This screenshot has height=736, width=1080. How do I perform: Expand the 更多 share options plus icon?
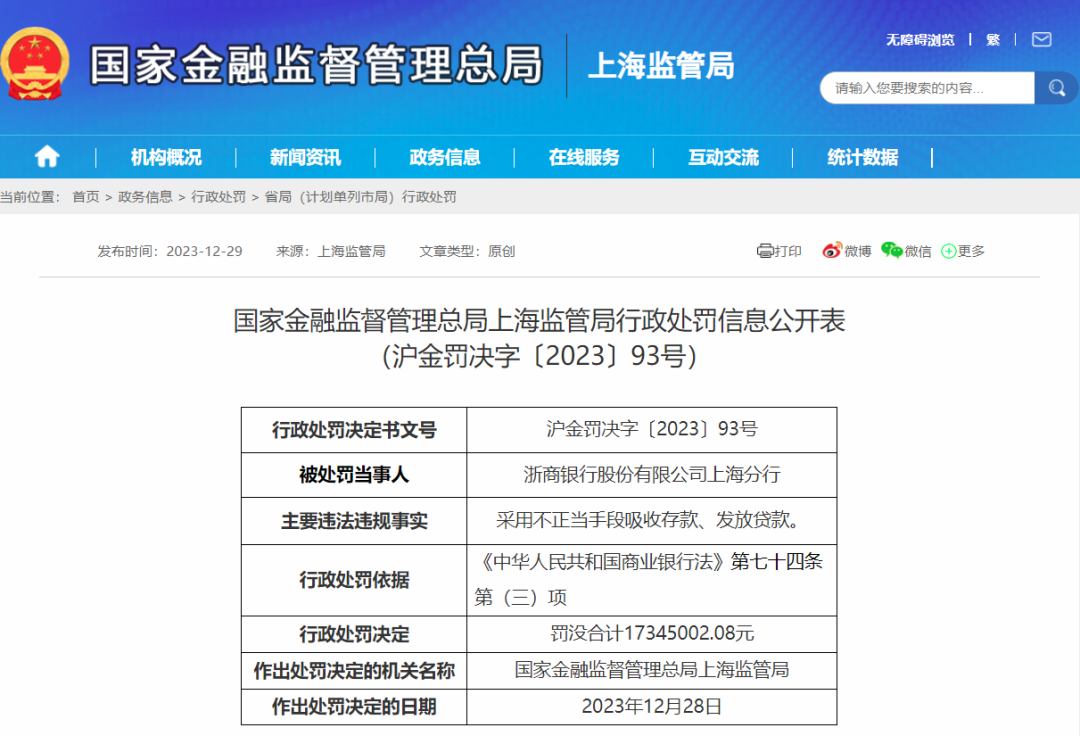[948, 251]
